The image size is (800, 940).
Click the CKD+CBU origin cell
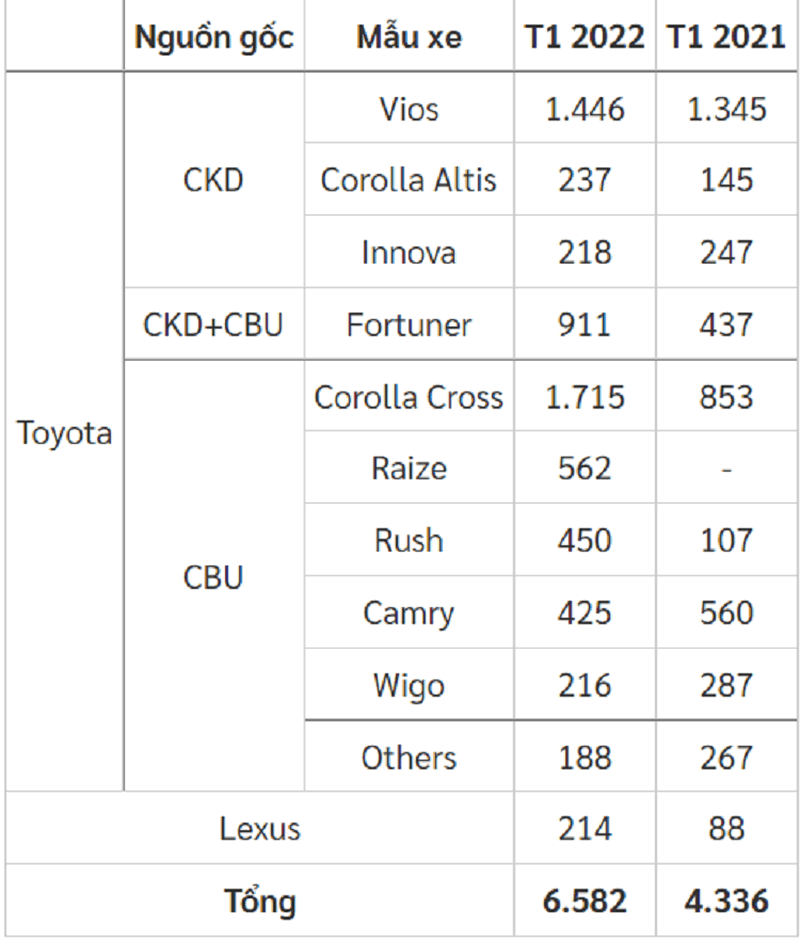214,324
